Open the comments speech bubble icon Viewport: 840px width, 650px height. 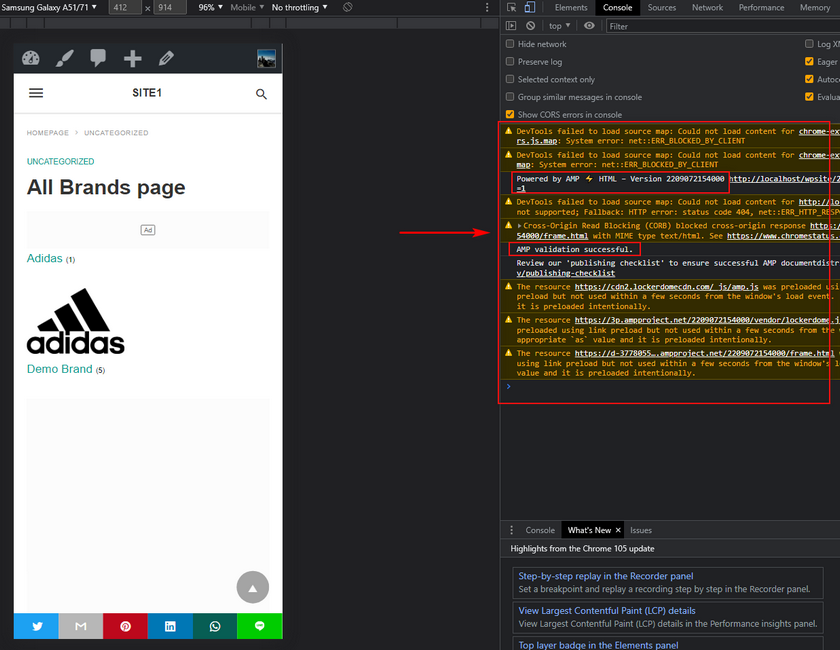(98, 58)
